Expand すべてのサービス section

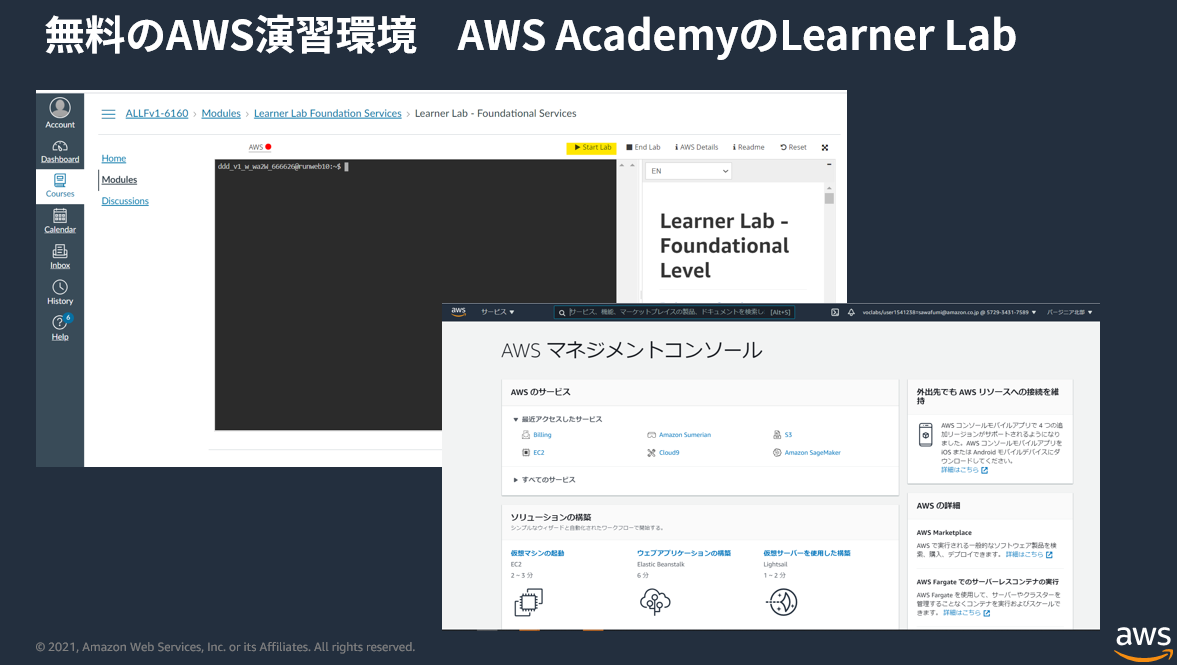point(544,480)
